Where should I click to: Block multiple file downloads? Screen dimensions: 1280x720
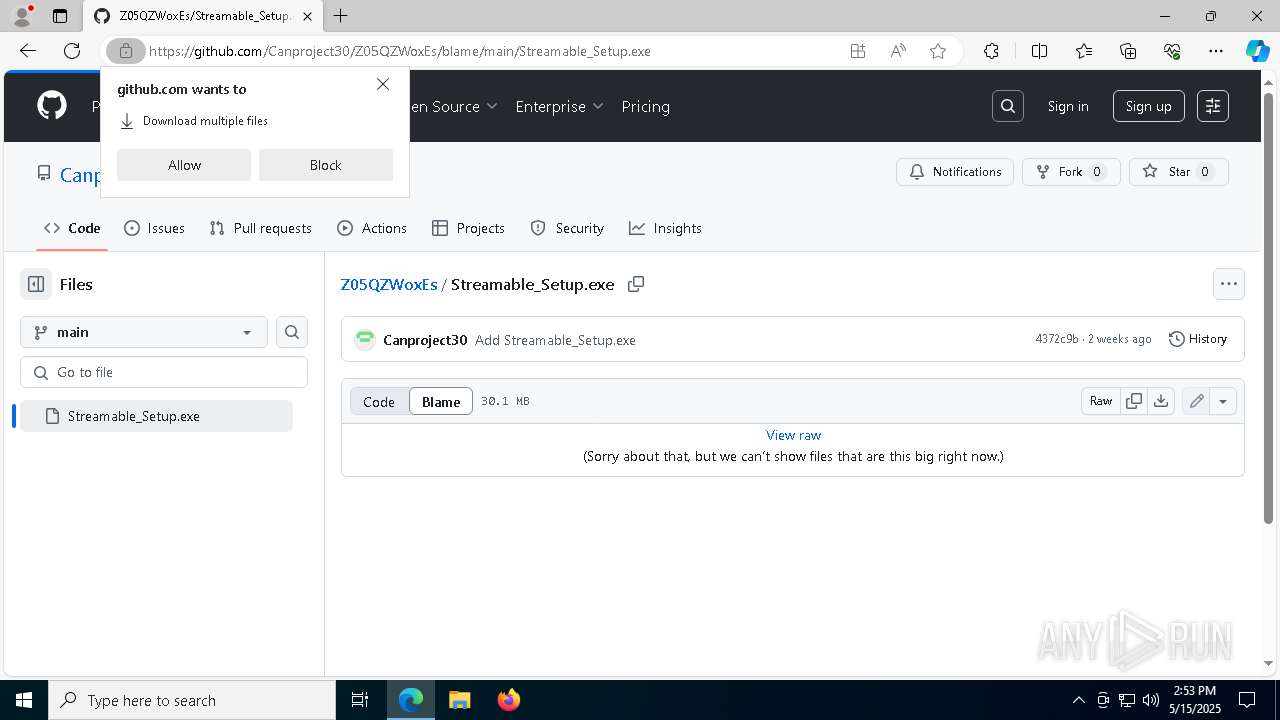click(x=326, y=165)
